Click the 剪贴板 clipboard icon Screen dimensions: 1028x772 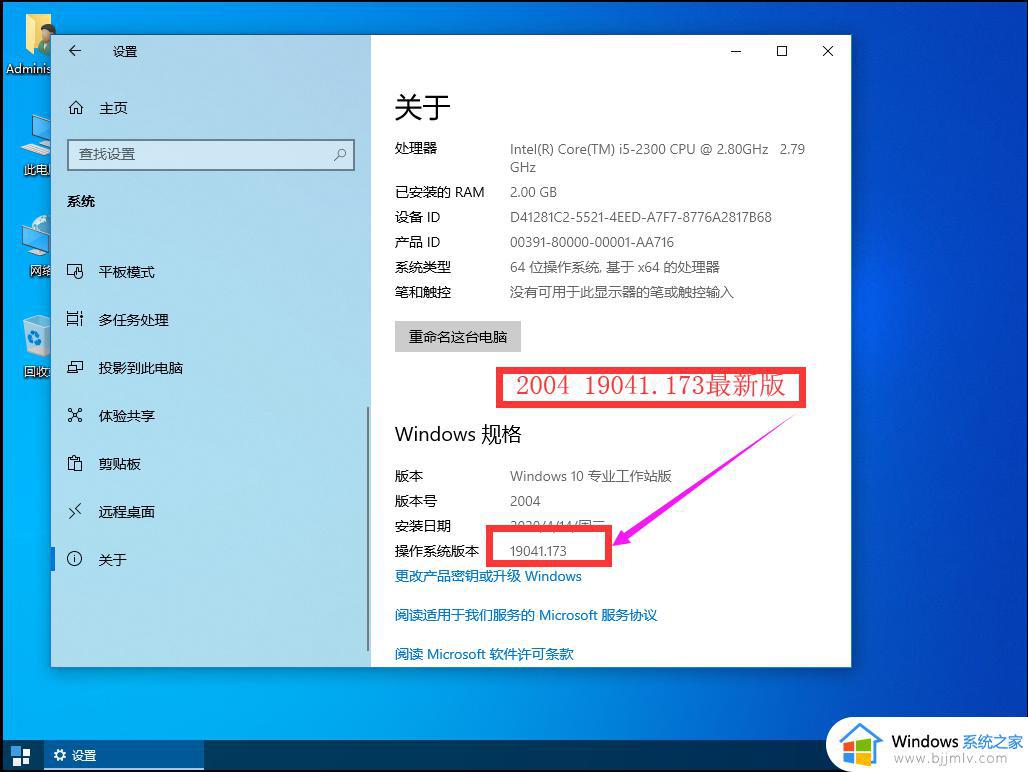click(75, 463)
